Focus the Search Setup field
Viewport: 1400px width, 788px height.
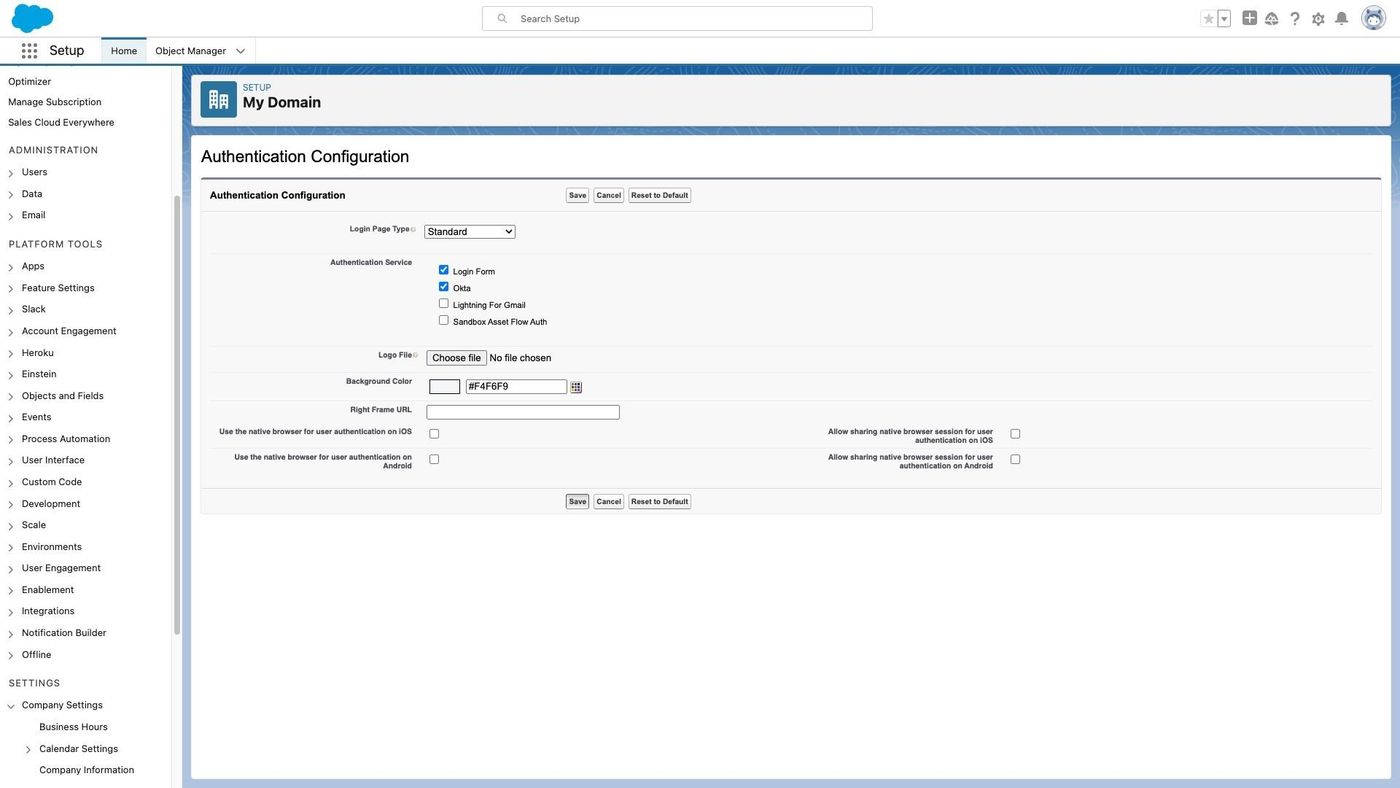point(677,18)
